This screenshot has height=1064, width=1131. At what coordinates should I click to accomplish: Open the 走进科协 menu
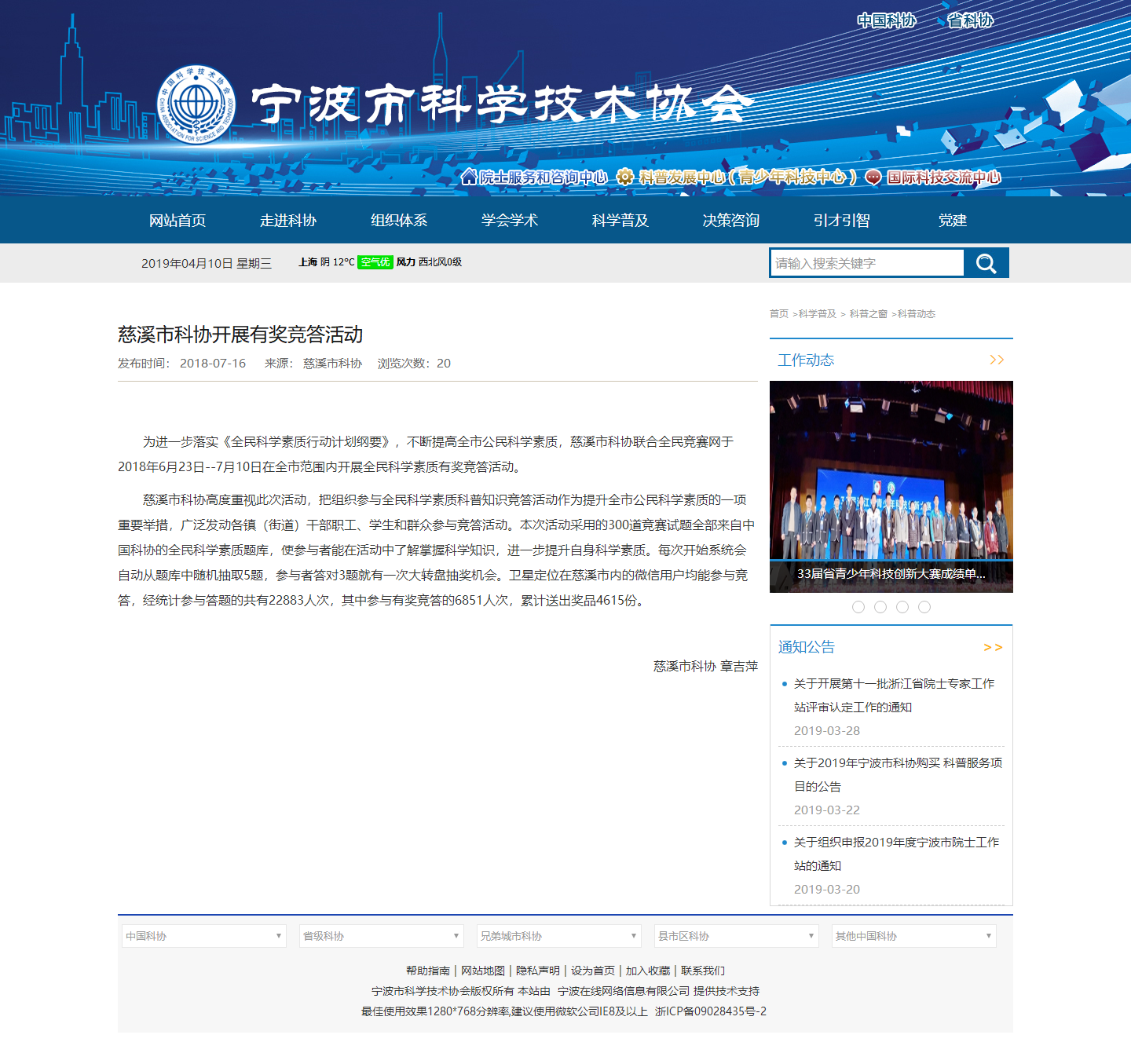(x=288, y=221)
